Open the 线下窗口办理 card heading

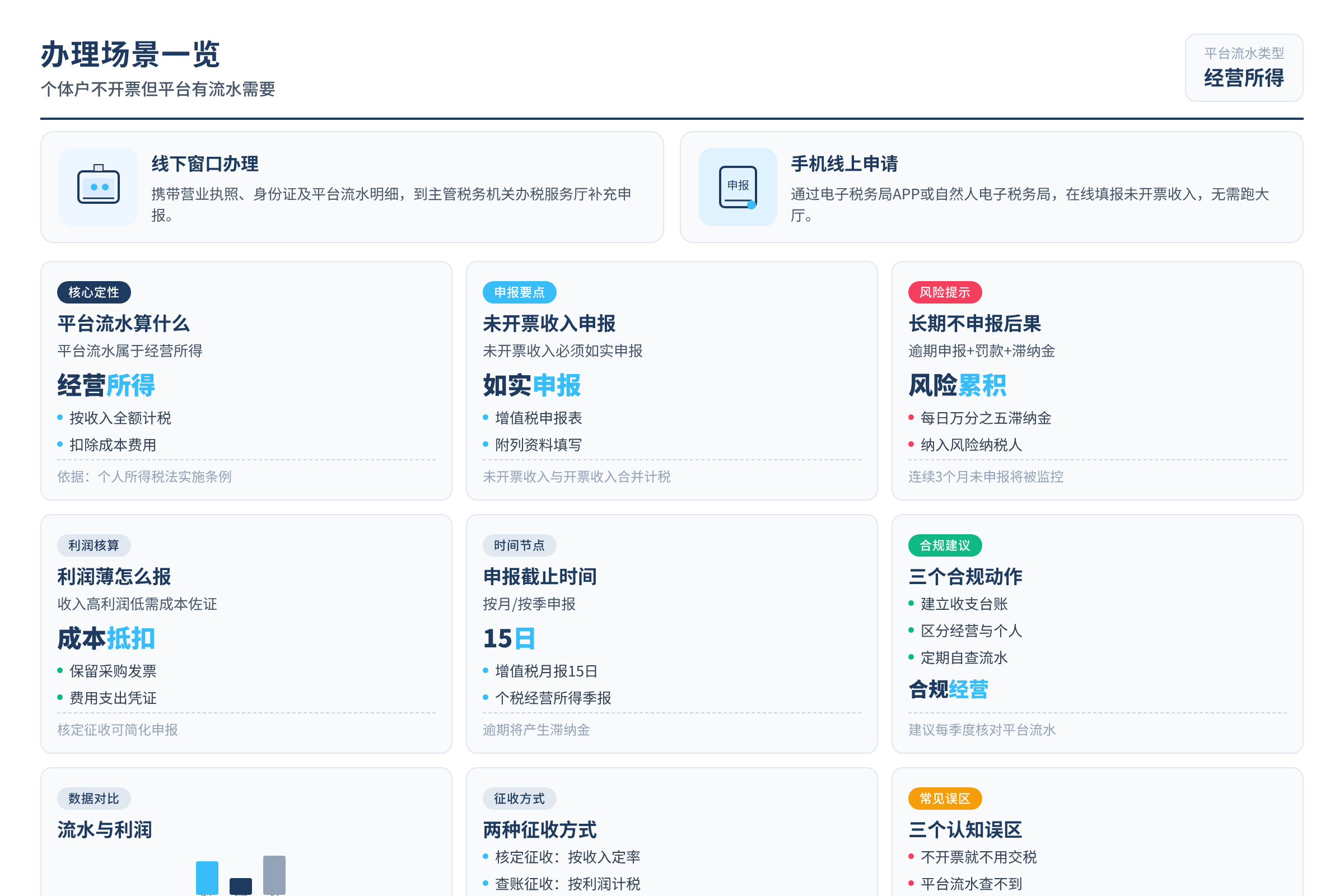tap(204, 164)
